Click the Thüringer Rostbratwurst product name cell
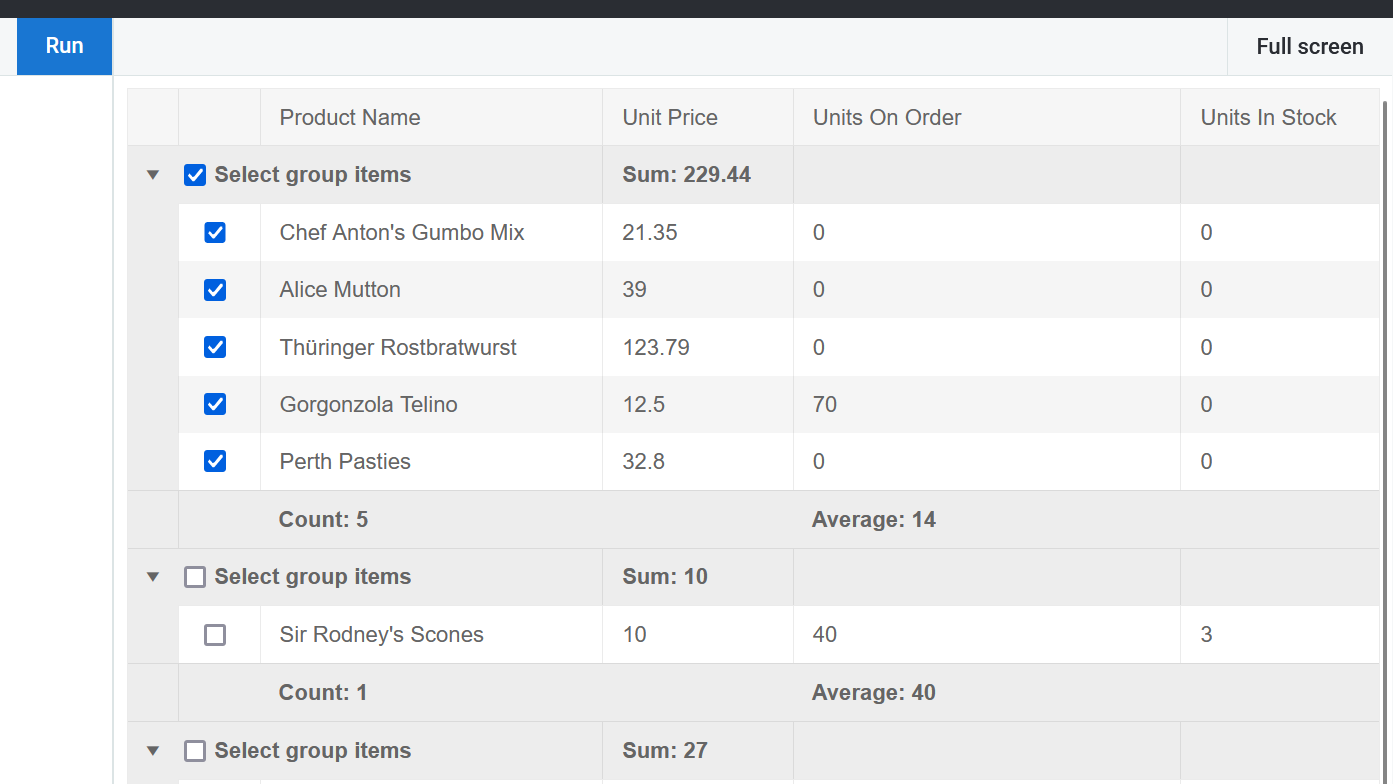 click(398, 348)
